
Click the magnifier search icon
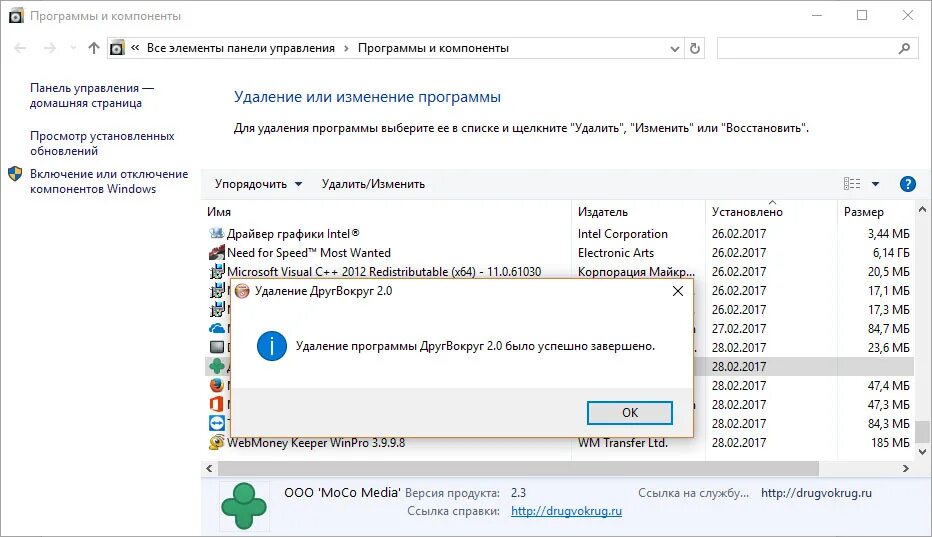pyautogui.click(x=904, y=49)
